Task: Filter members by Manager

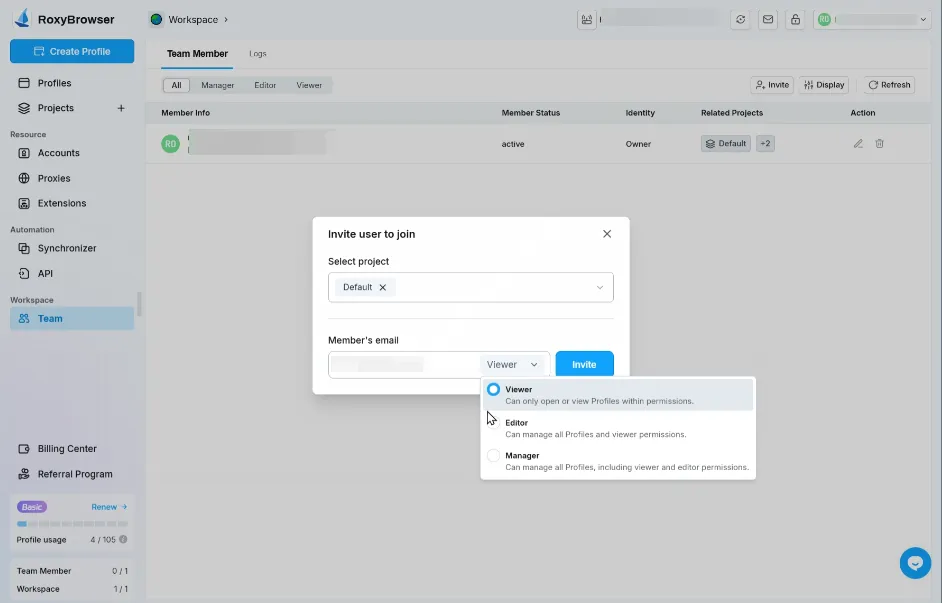Action: tap(217, 85)
